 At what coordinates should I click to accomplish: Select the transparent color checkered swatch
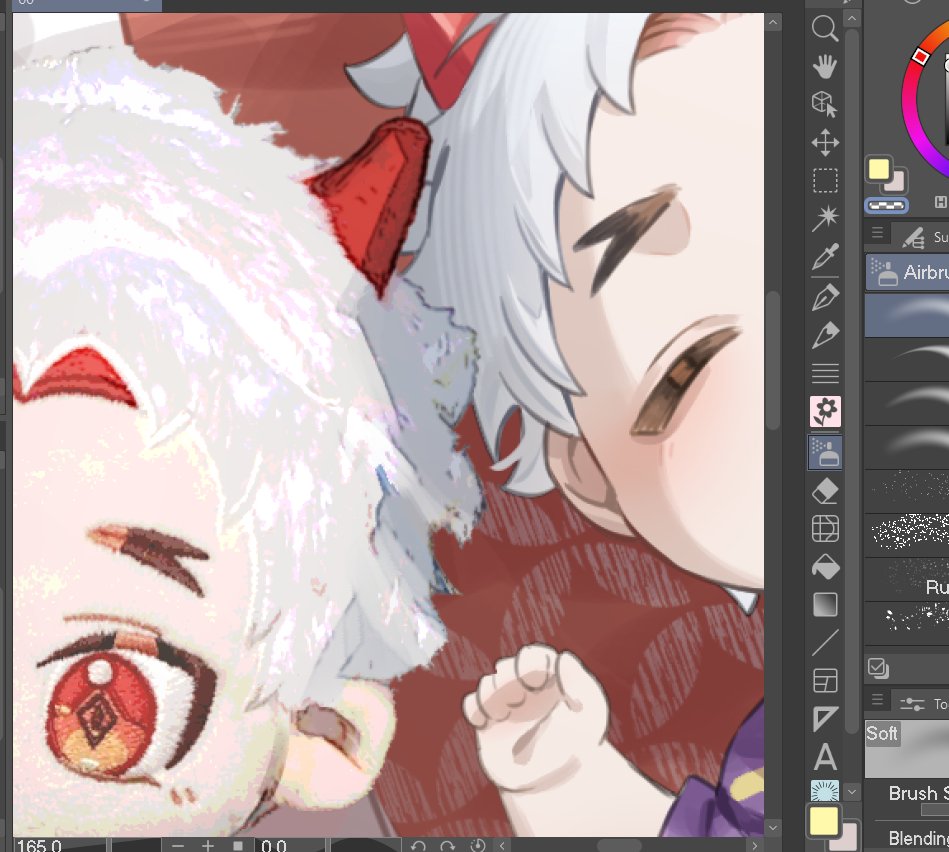click(887, 206)
